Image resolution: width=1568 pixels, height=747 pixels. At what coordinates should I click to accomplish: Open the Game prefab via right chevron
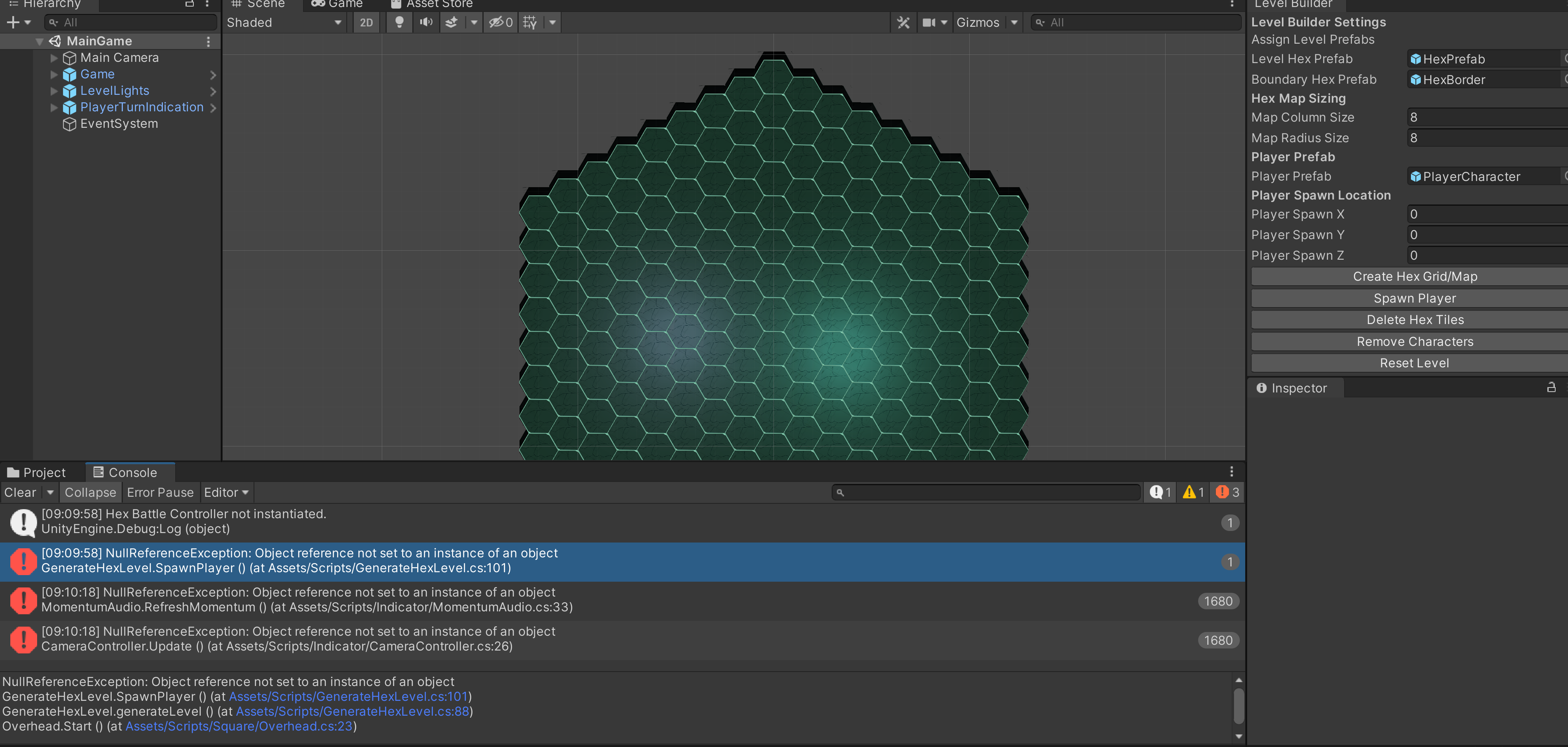coord(213,75)
